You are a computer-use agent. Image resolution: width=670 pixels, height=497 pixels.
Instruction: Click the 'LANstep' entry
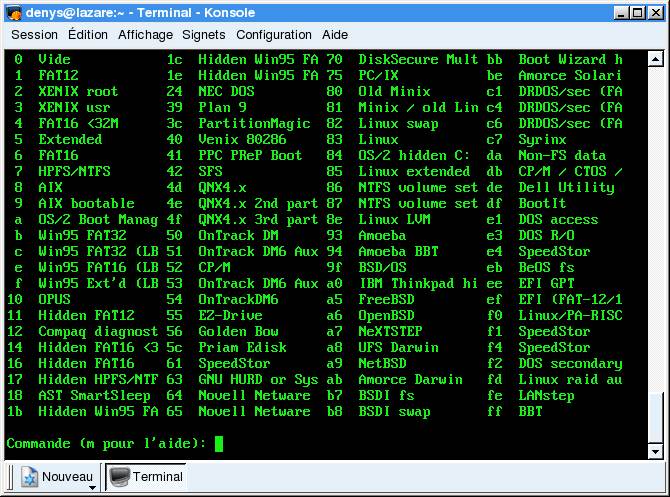(x=546, y=396)
